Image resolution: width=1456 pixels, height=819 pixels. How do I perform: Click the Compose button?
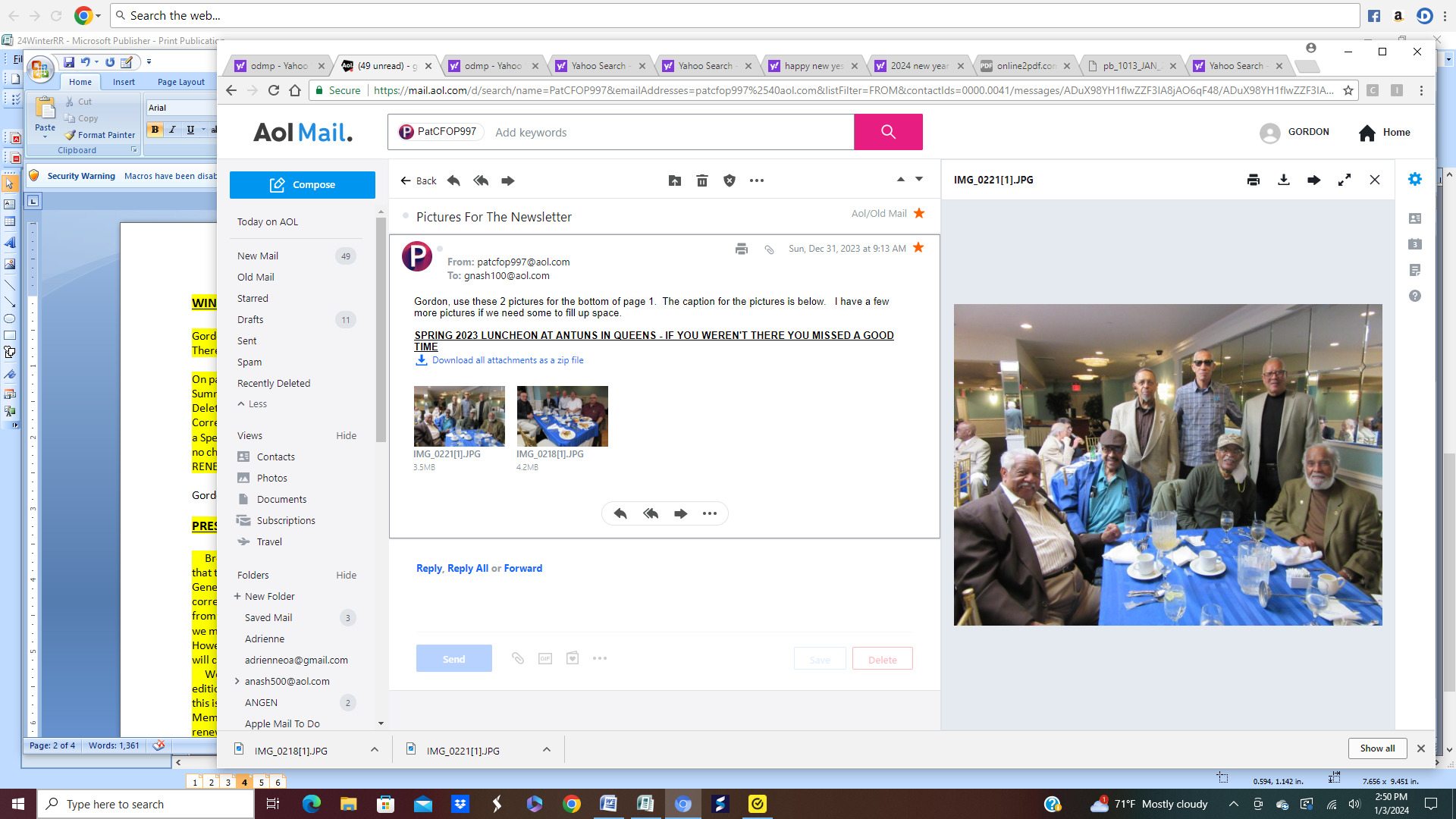pos(303,185)
